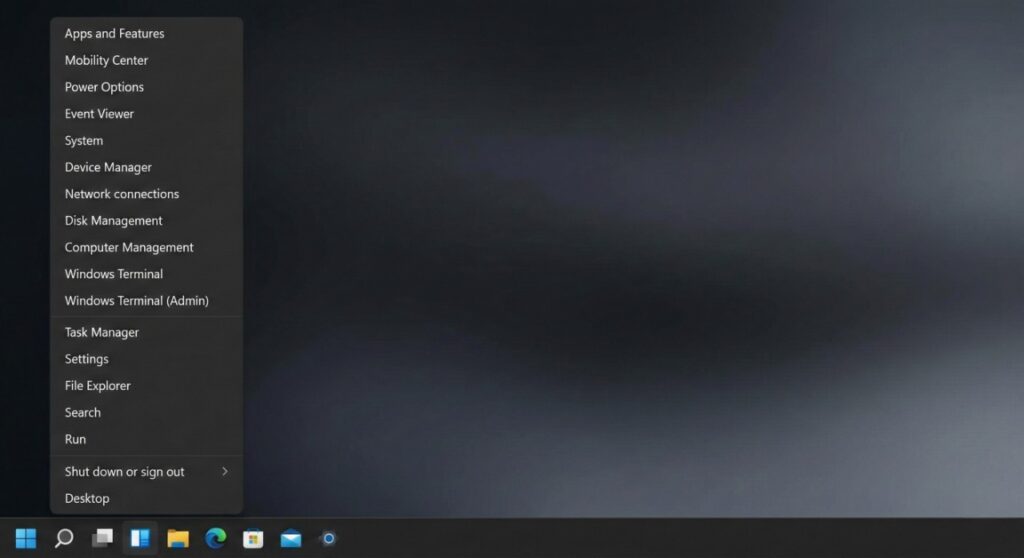Open the Settings gear taskbar icon
Screen dimensions: 1024x558
(x=328, y=539)
